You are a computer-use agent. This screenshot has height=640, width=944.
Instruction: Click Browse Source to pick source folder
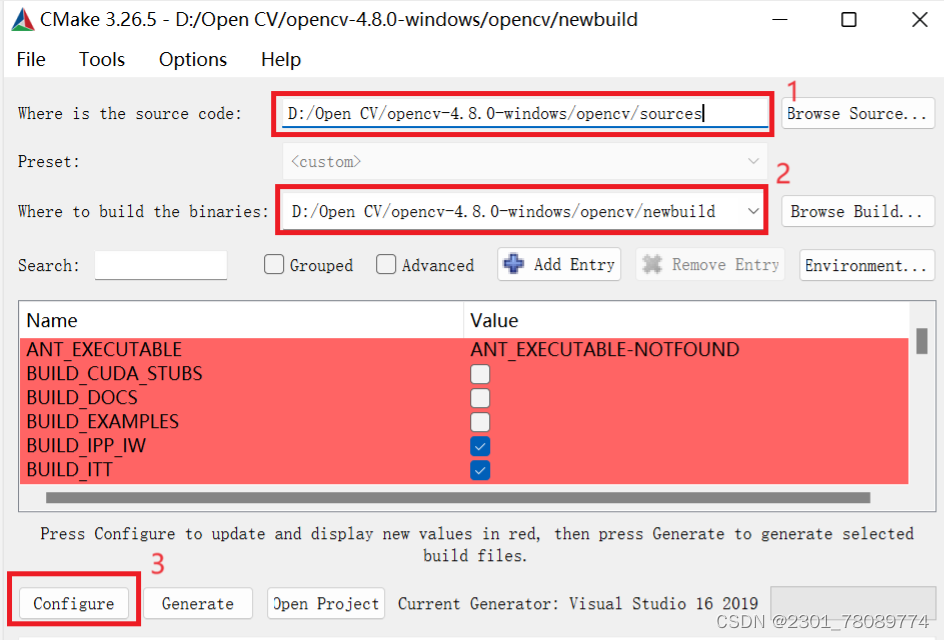pos(857,113)
